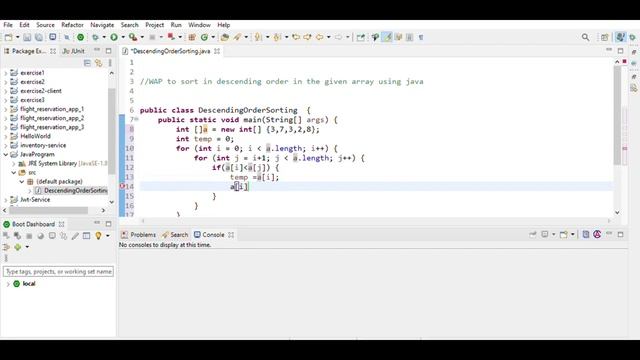This screenshot has height=360, width=640.
Task: Switch to the Problems tab
Action: (x=138, y=235)
